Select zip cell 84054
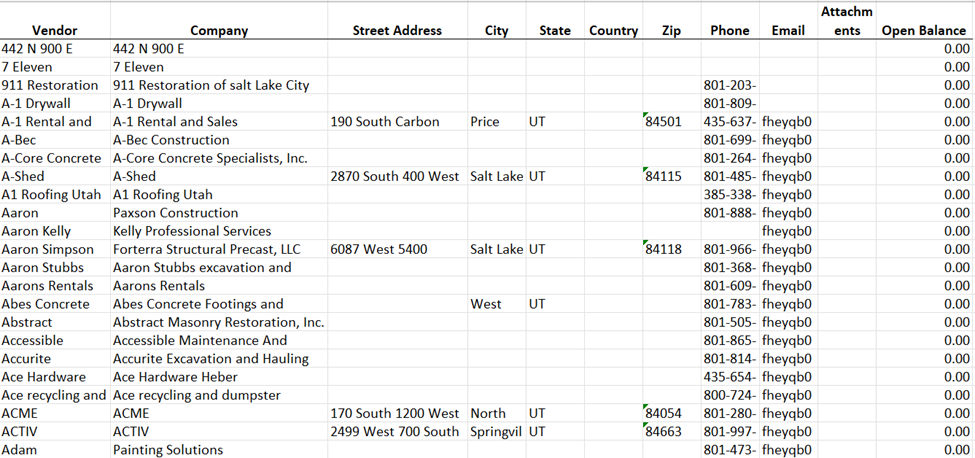 pyautogui.click(x=672, y=414)
